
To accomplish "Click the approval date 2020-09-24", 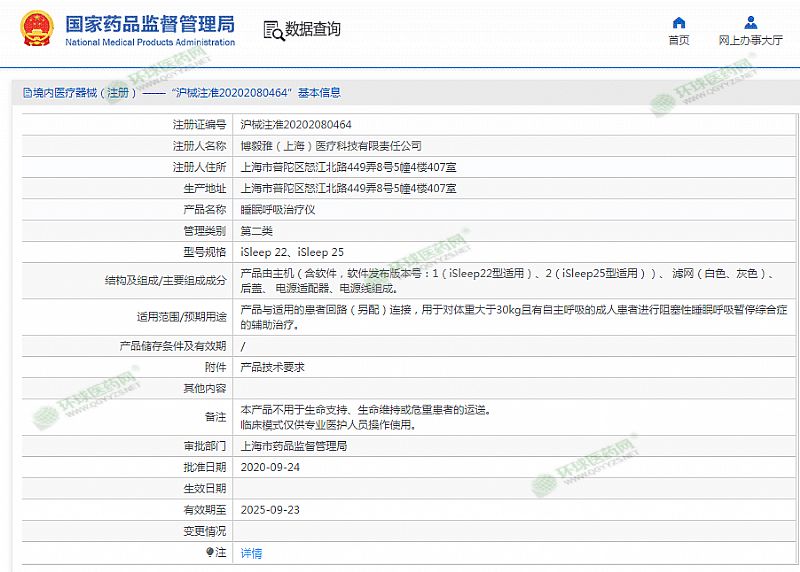I will pos(270,467).
